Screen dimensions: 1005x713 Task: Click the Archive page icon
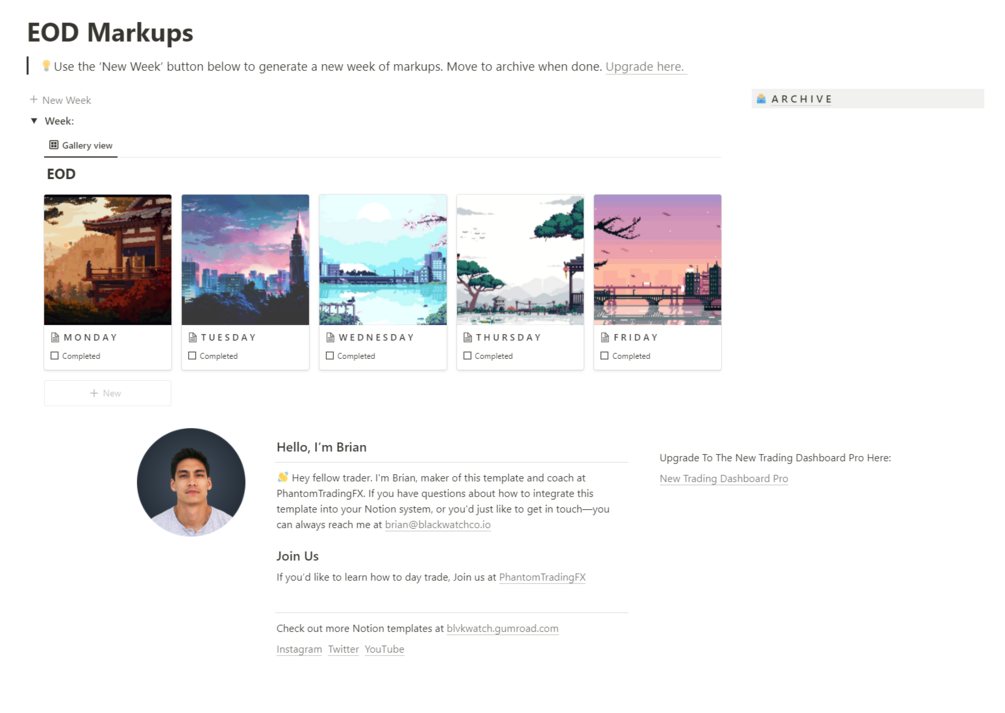(x=761, y=99)
